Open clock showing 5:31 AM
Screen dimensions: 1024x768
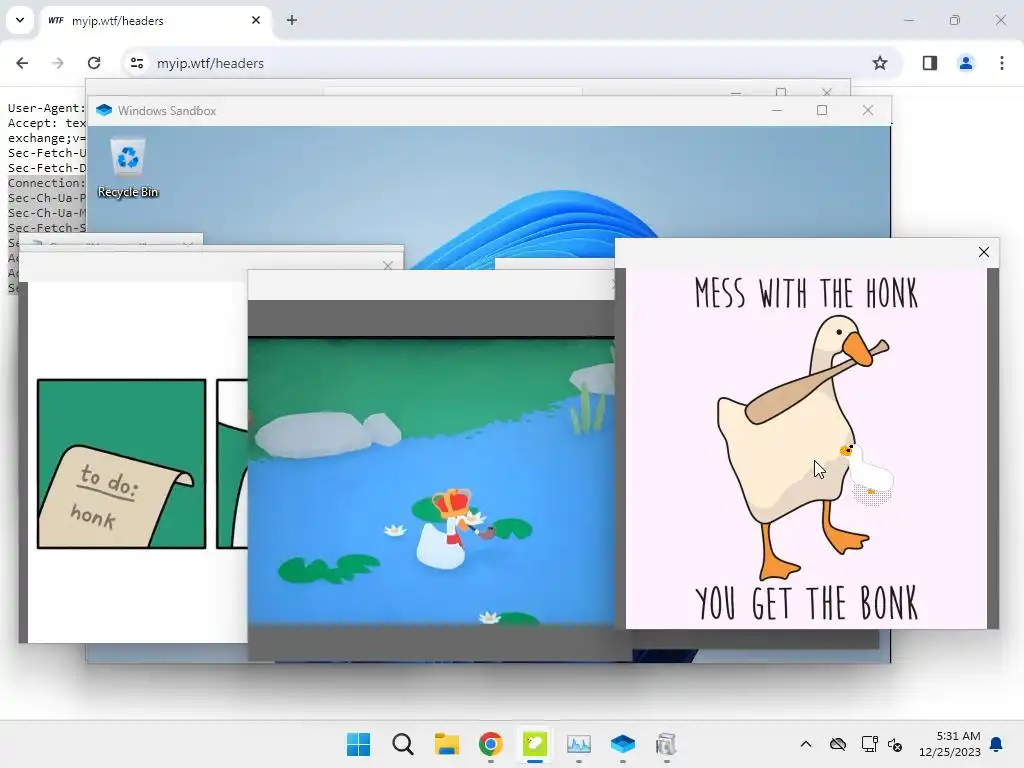point(950,744)
